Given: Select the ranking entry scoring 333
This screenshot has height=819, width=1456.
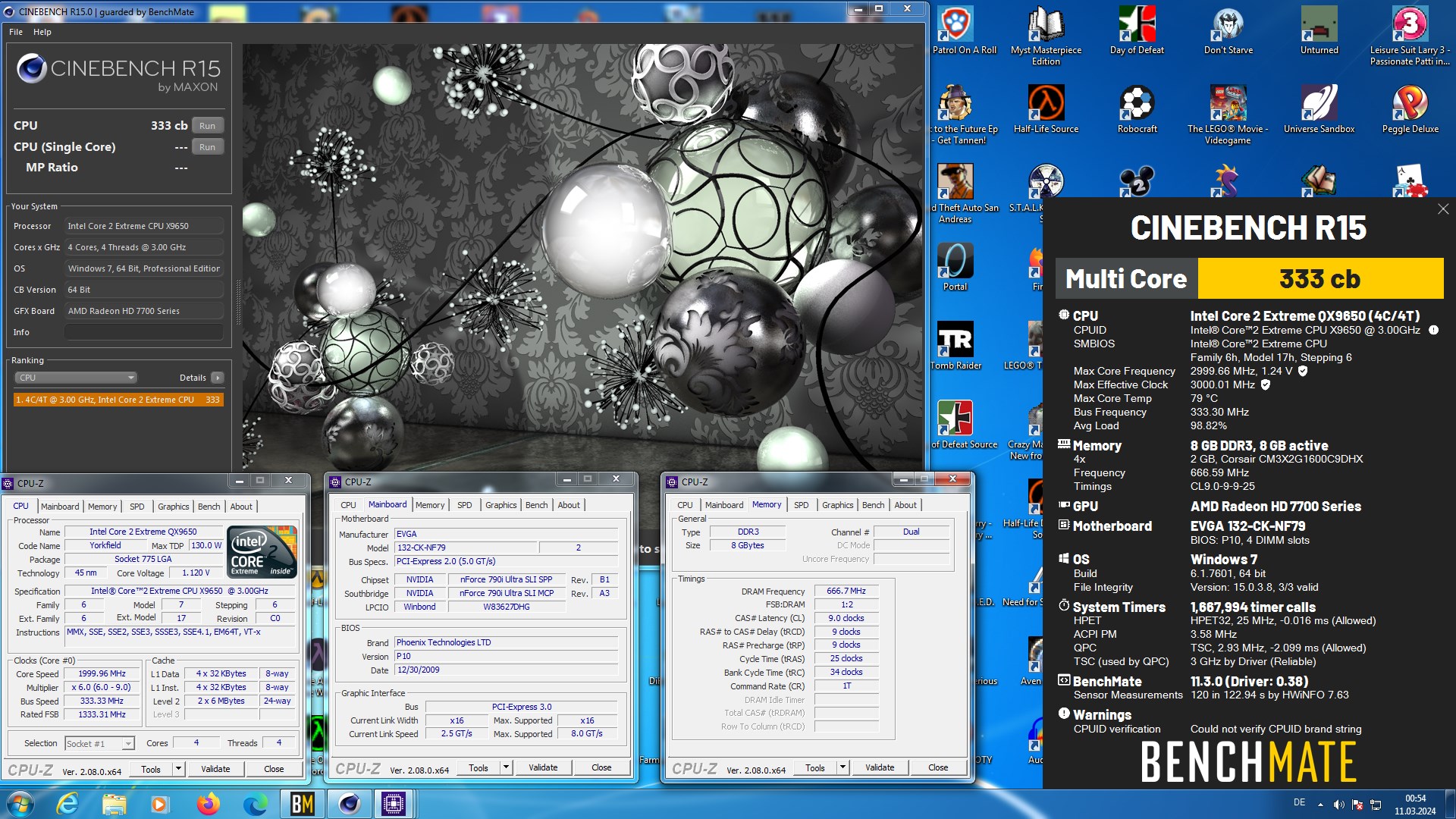Looking at the screenshot, I should pos(118,400).
